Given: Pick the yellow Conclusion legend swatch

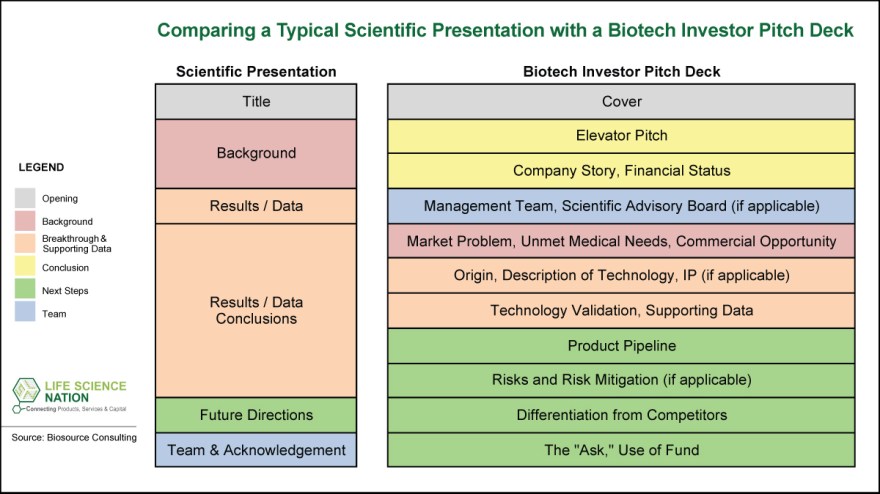Looking at the screenshot, I should pyautogui.click(x=24, y=267).
